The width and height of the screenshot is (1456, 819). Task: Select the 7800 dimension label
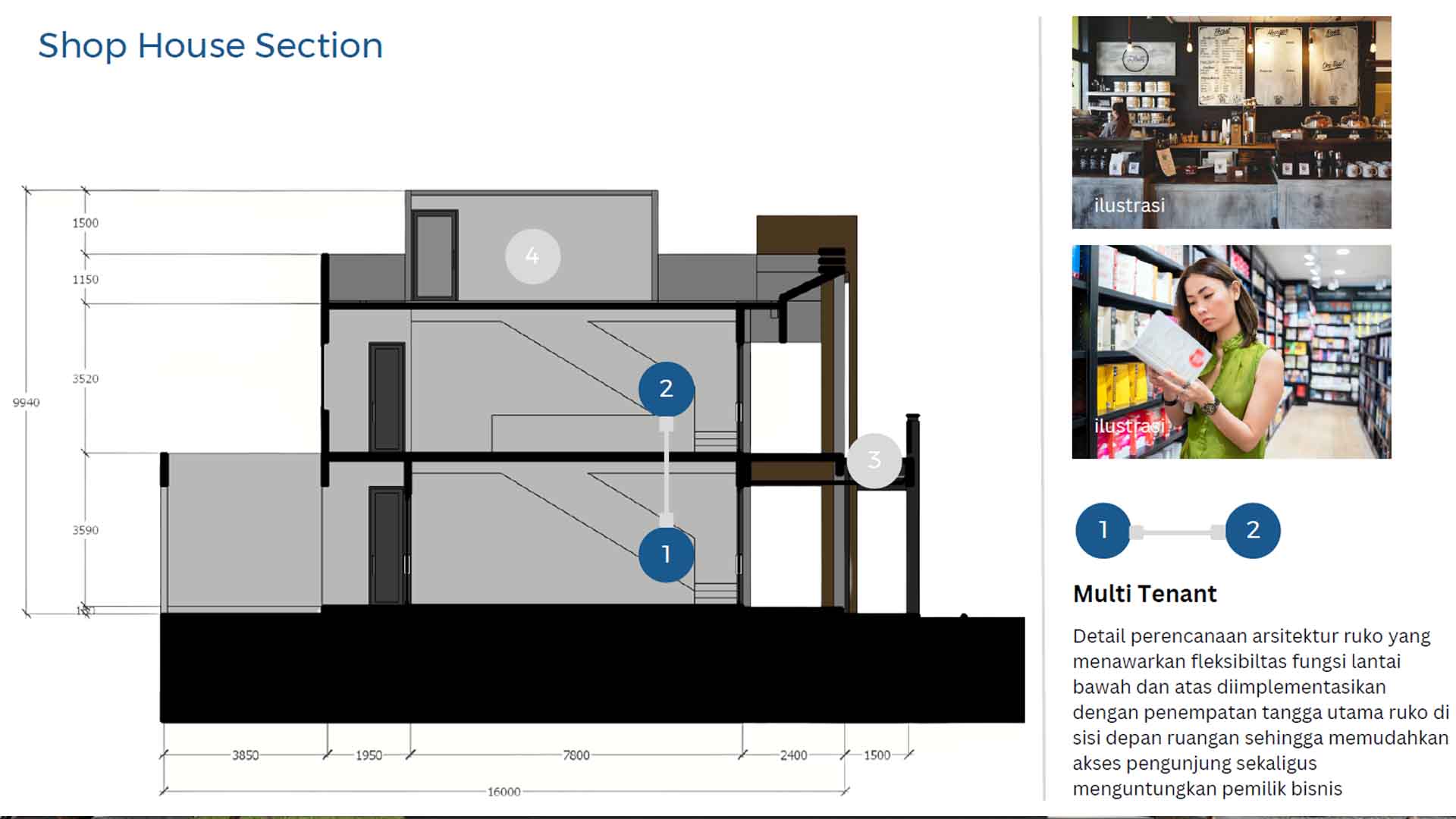(576, 755)
